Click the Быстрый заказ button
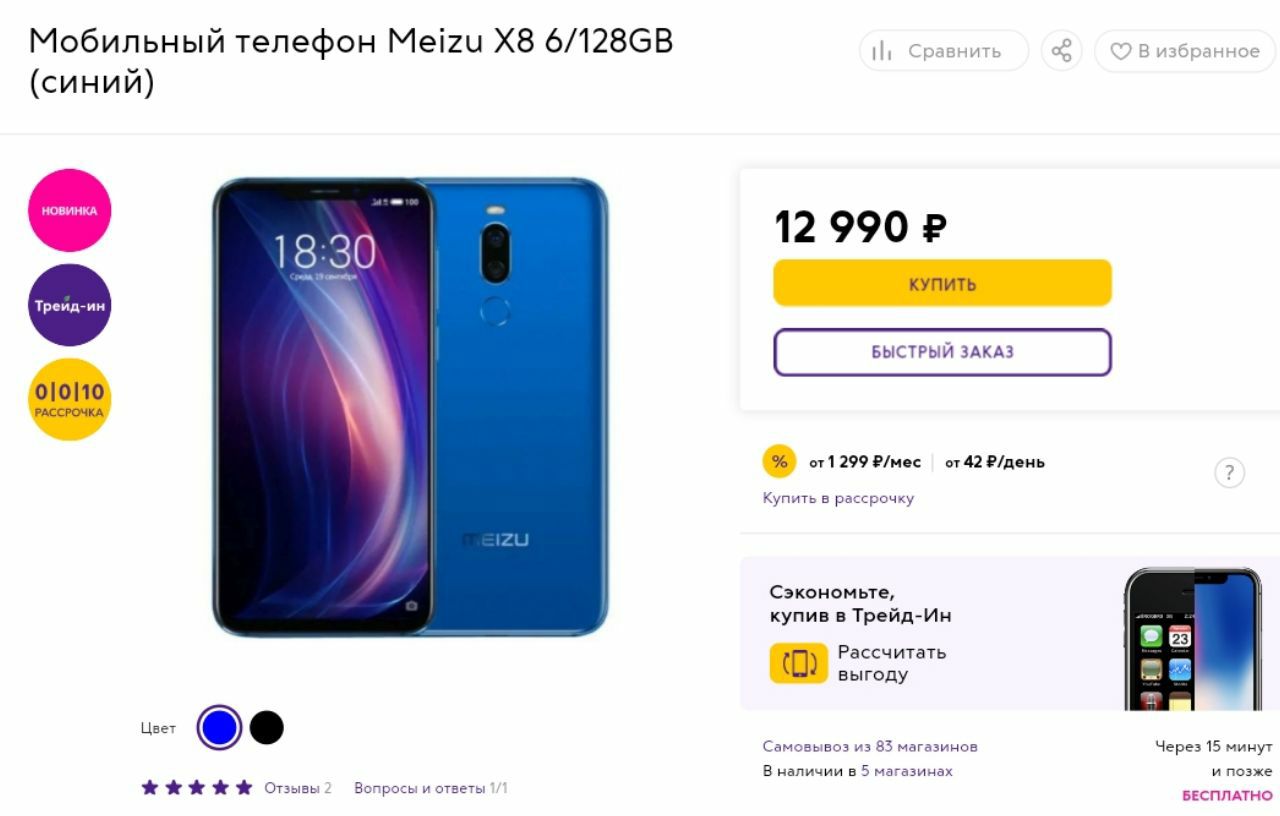 tap(942, 352)
